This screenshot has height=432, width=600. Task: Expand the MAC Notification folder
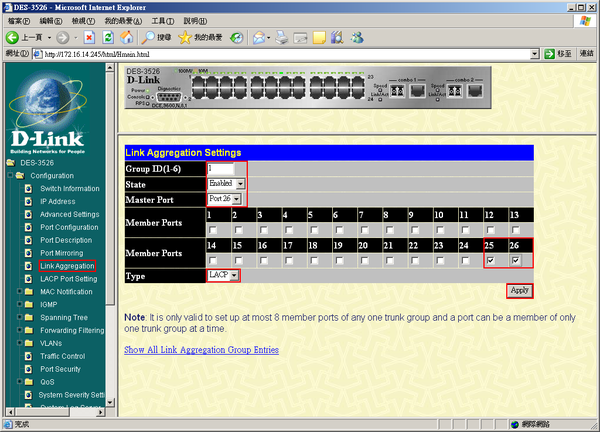point(20,292)
